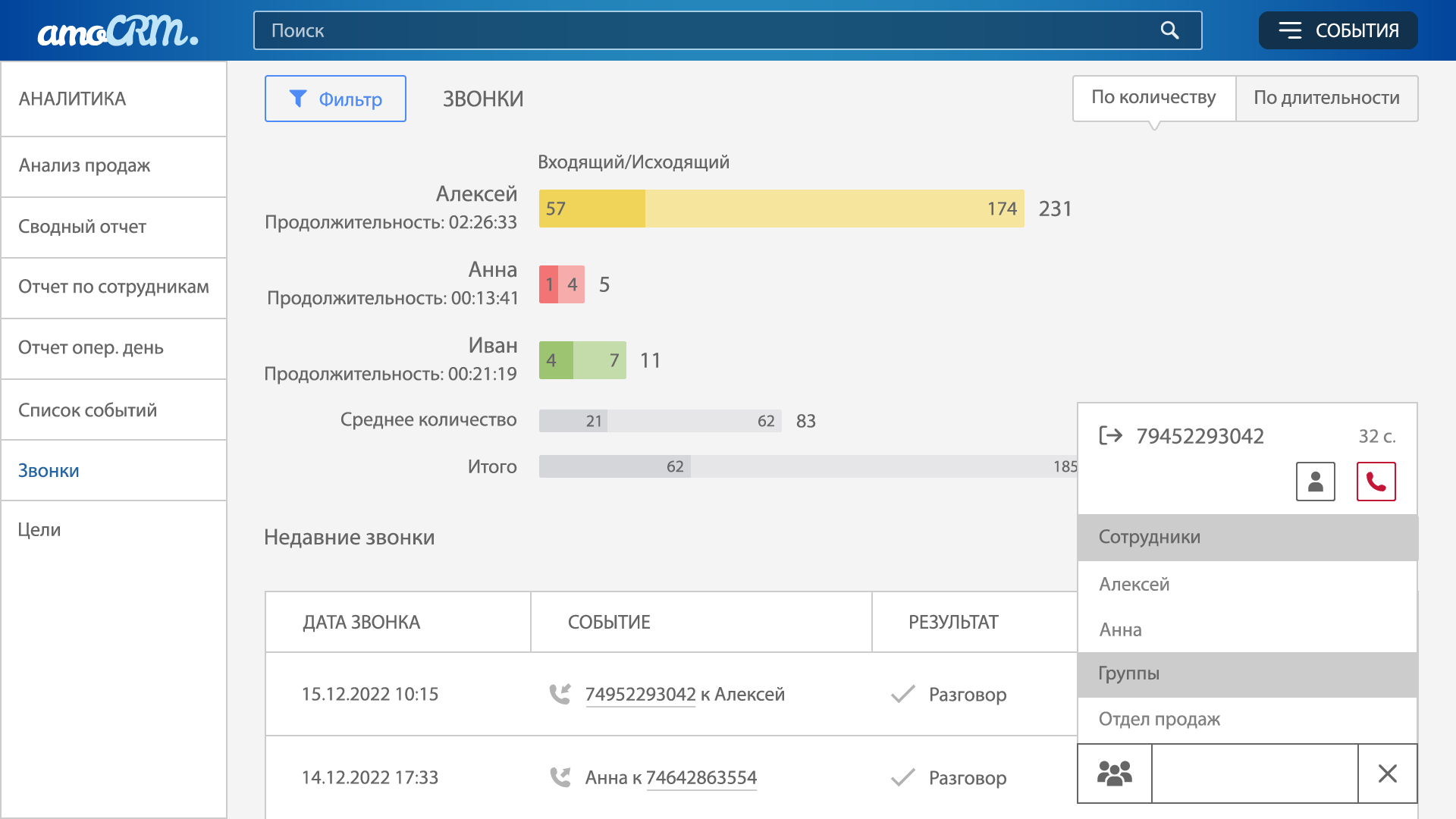Click the group users icon
This screenshot has width=1456, height=819.
coord(1115,773)
